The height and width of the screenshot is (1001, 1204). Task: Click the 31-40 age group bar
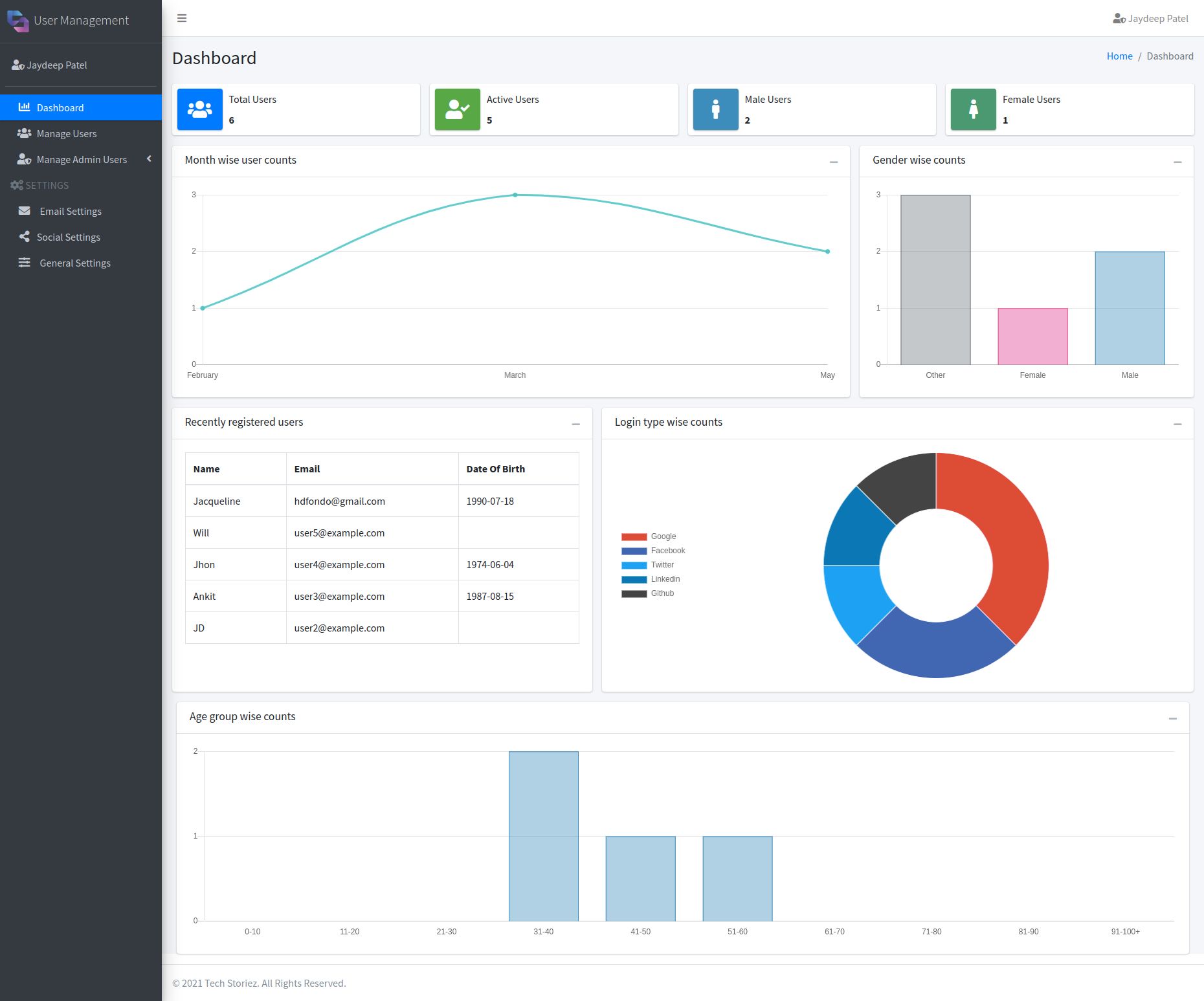543,835
